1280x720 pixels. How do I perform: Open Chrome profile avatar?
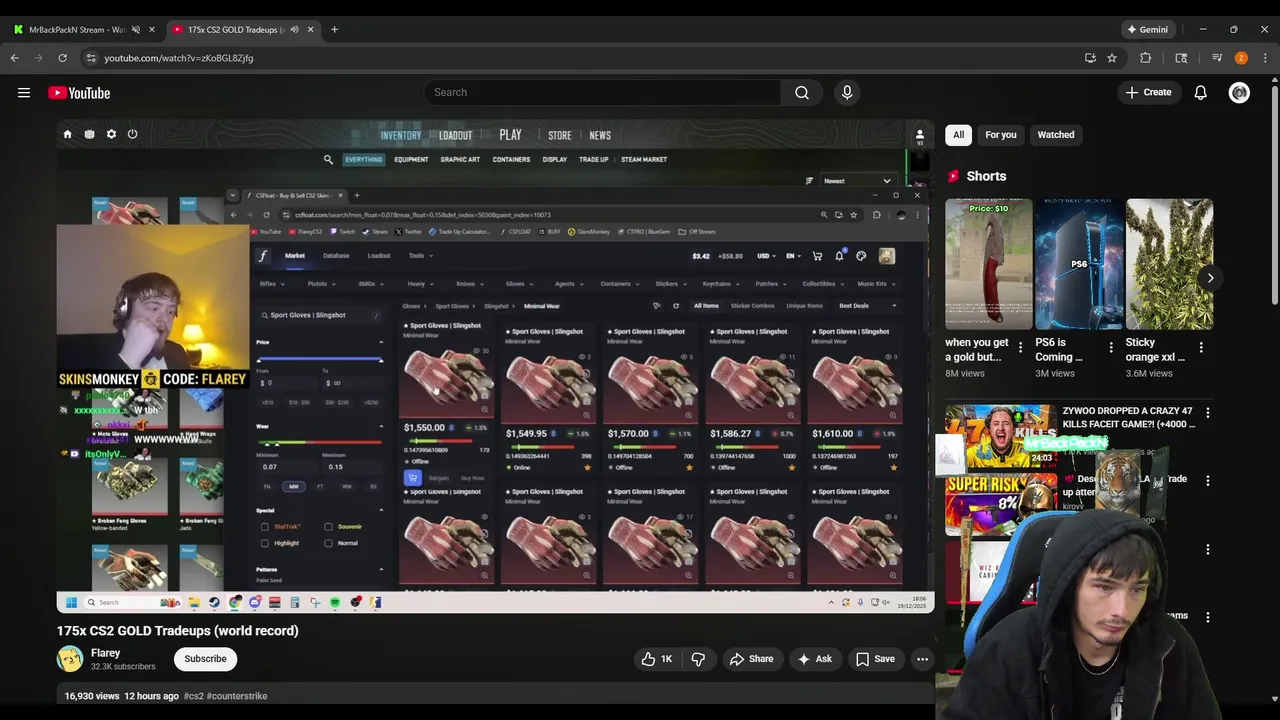point(1241,58)
